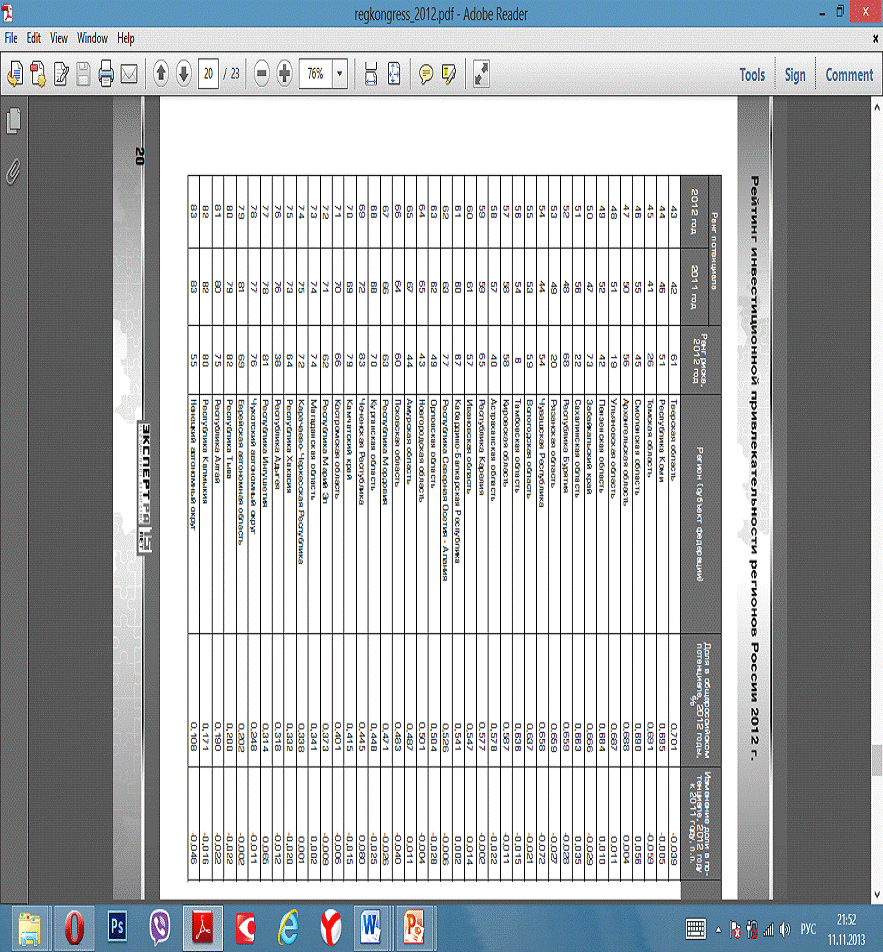Viewport: 883px width, 952px height.
Task: Open Yandex browser from the taskbar
Action: [331, 928]
